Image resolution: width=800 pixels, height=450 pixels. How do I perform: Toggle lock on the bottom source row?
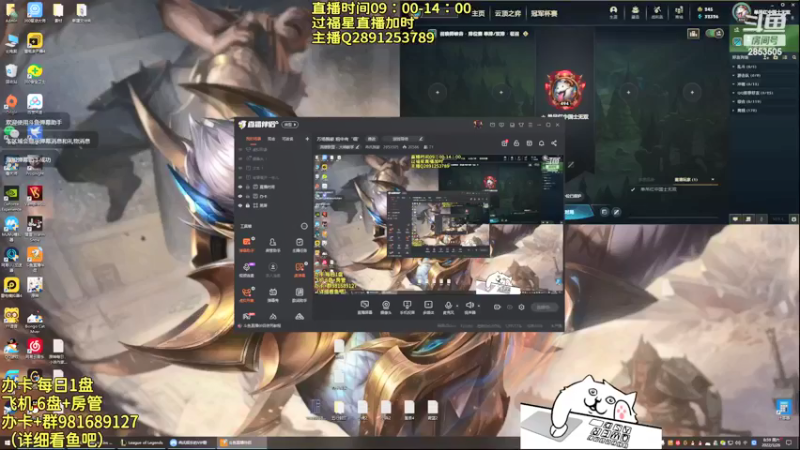point(248,206)
